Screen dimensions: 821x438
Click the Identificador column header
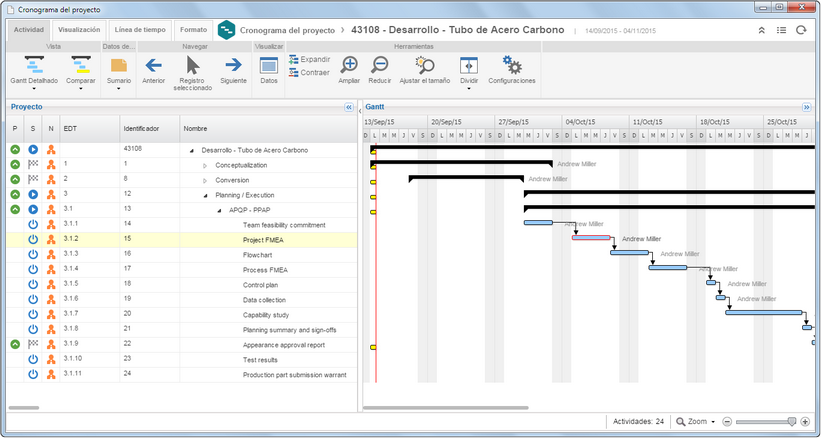pyautogui.click(x=150, y=129)
